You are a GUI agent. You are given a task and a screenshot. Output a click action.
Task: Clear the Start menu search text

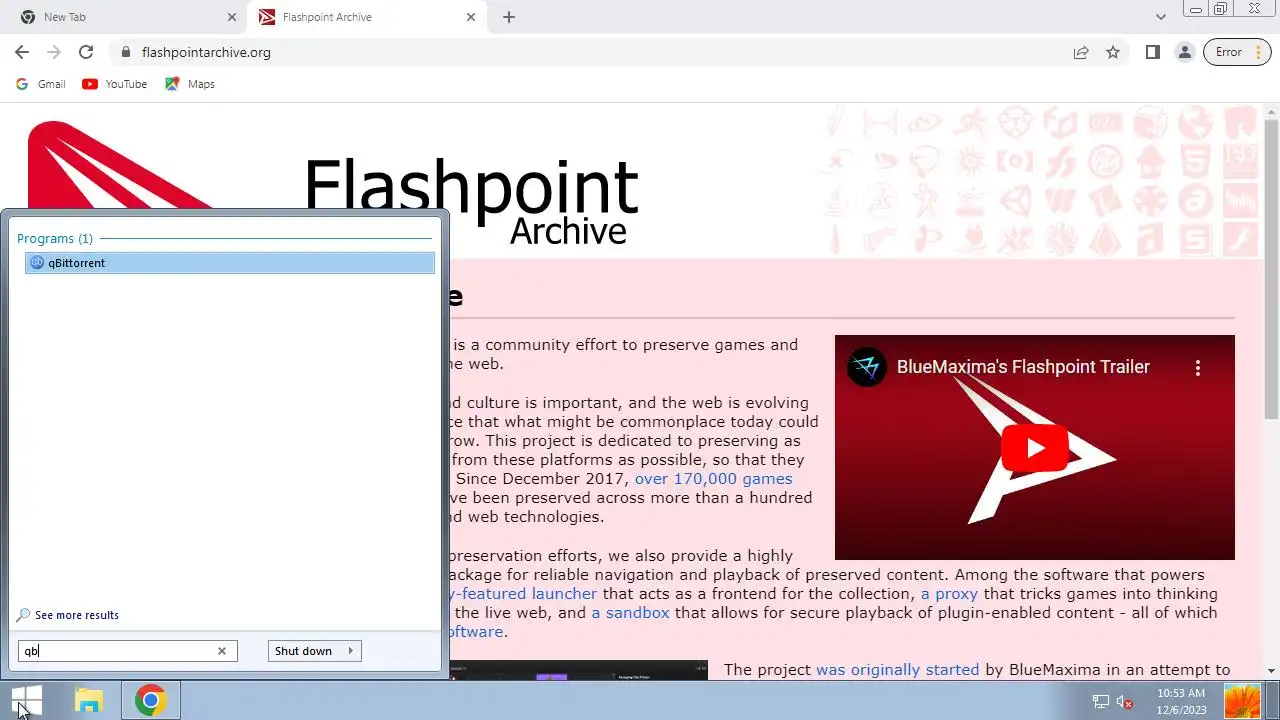[x=222, y=651]
